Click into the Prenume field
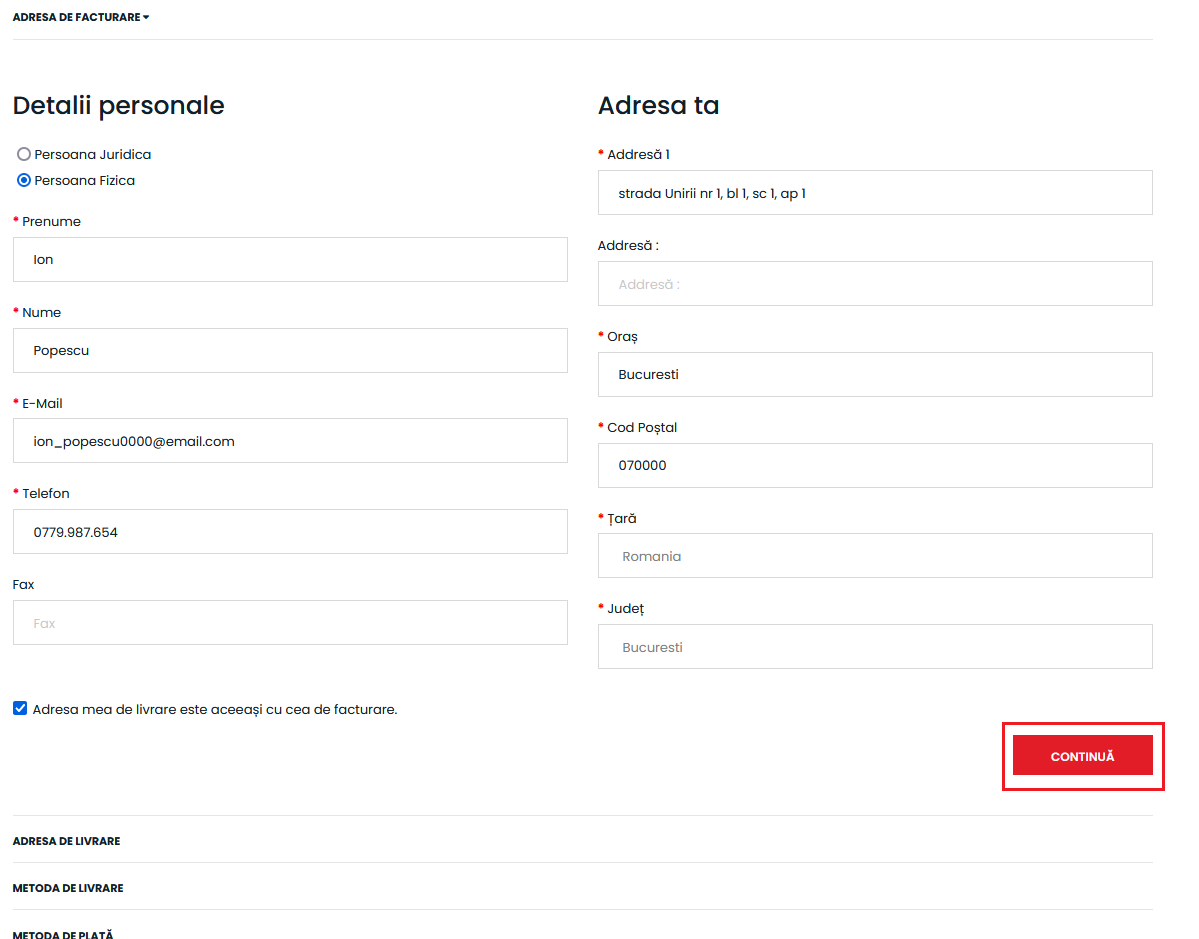The height and width of the screenshot is (939, 1199). (x=290, y=260)
